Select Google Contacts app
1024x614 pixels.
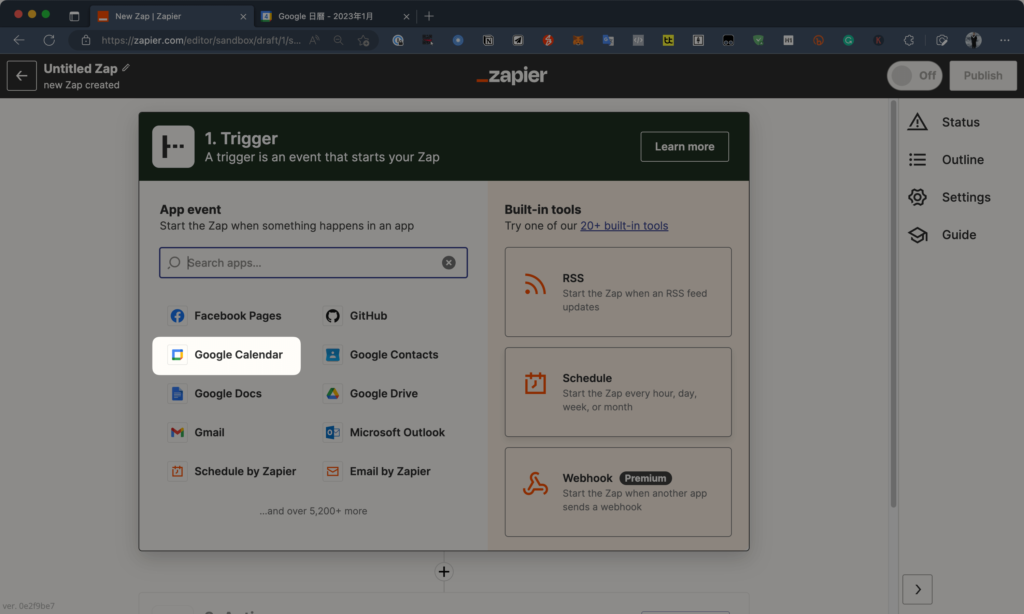(382, 355)
